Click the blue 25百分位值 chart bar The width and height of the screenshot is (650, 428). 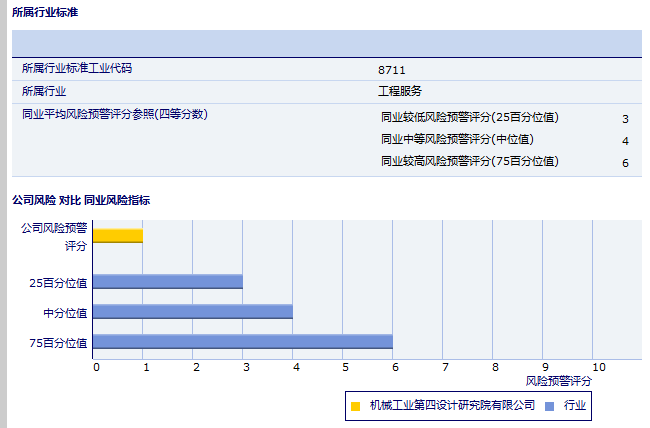tap(168, 281)
